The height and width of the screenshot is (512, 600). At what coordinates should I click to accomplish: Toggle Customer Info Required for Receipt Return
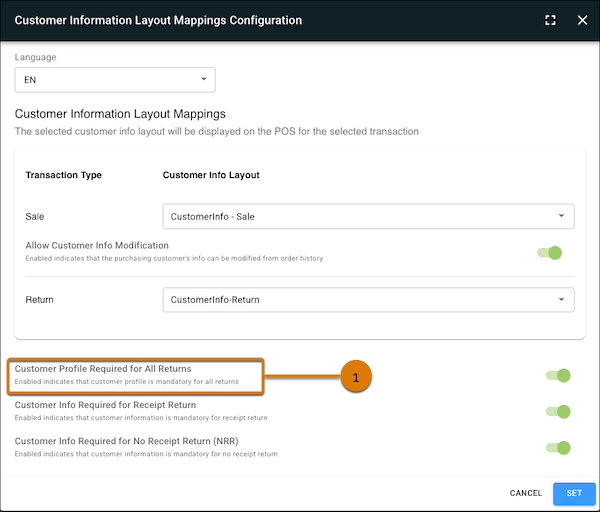(558, 411)
